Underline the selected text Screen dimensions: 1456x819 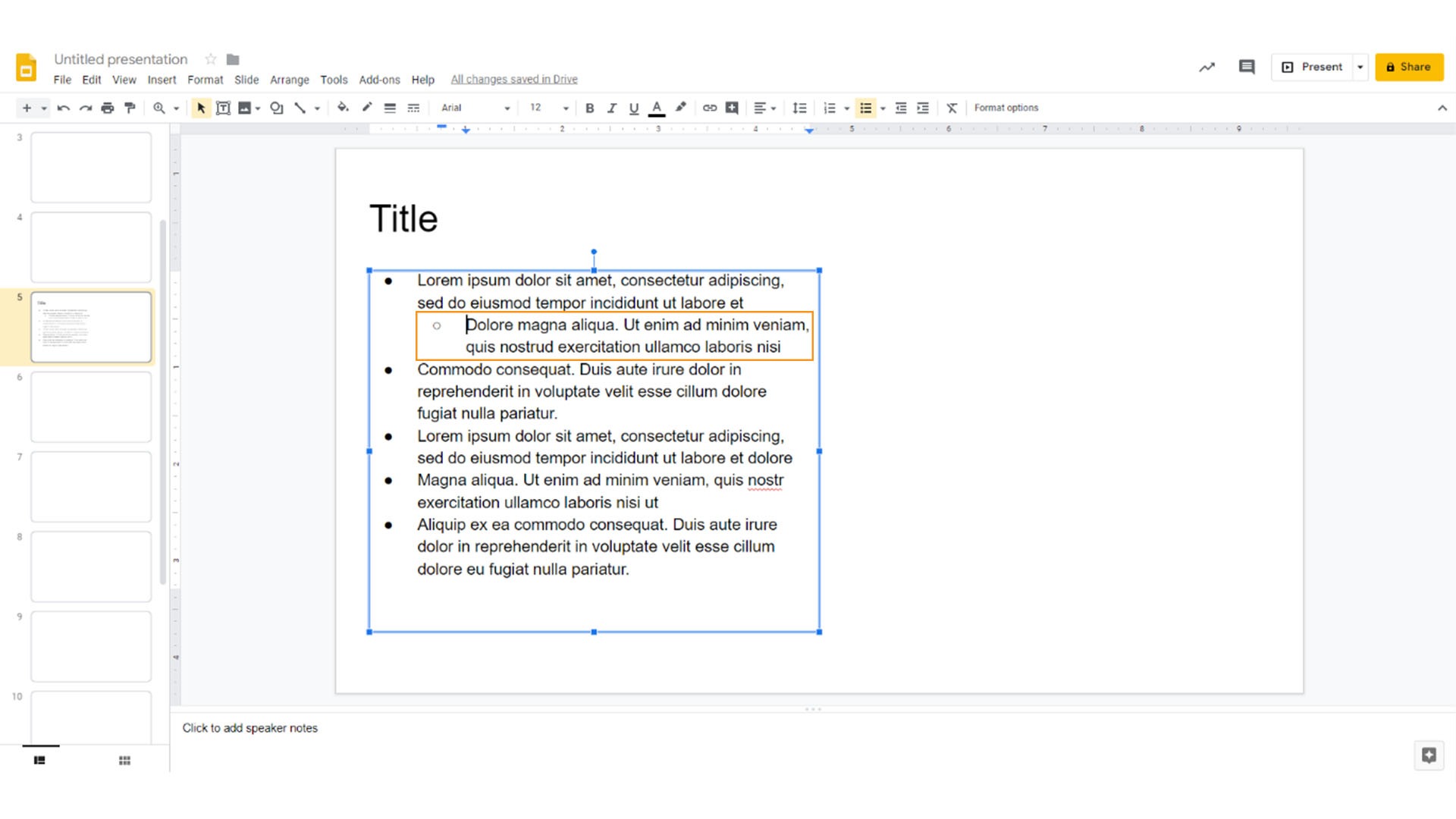point(633,107)
